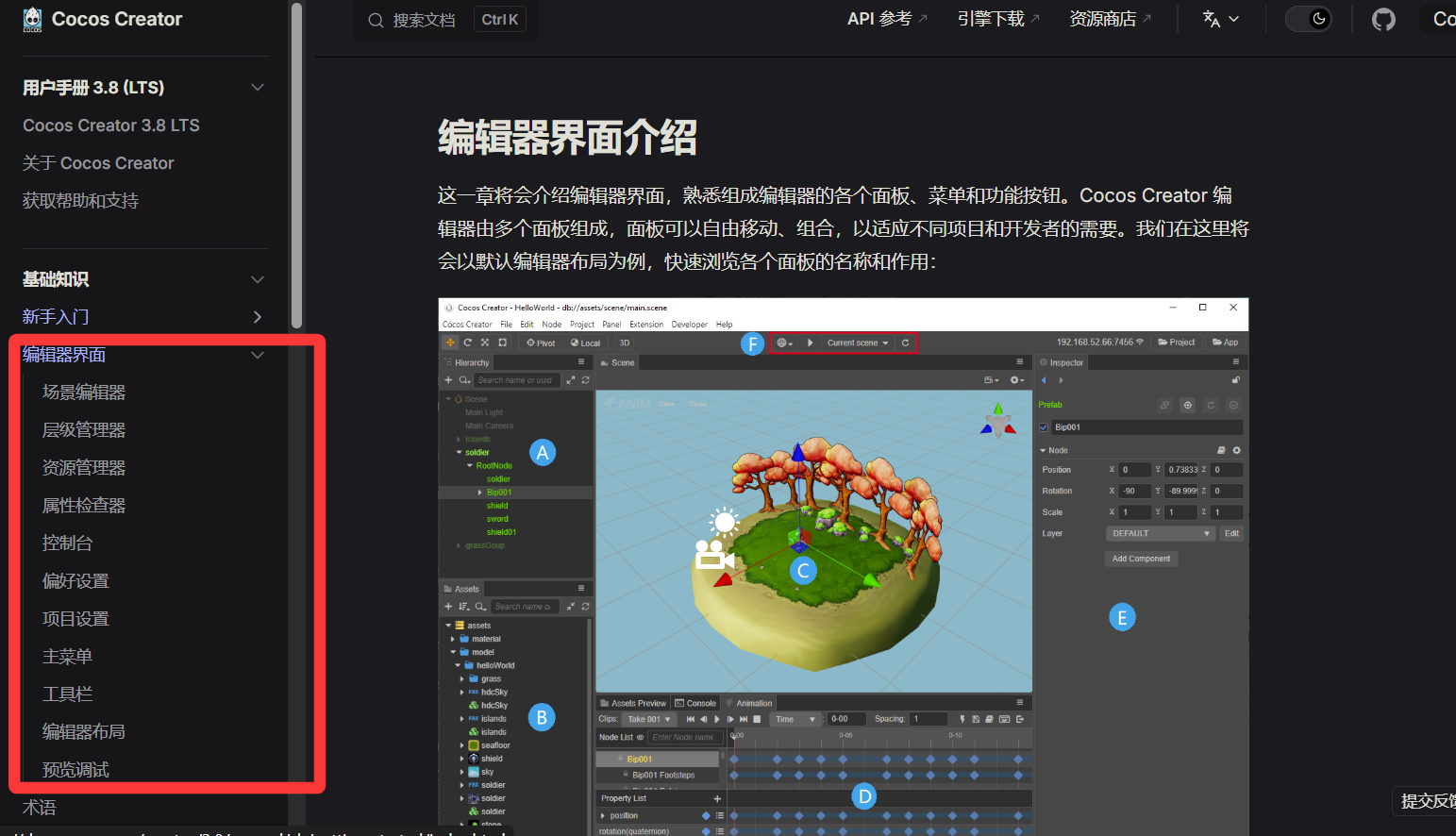The height and width of the screenshot is (836, 1456).
Task: Open 工具栏 sidebar entry
Action: click(x=67, y=694)
